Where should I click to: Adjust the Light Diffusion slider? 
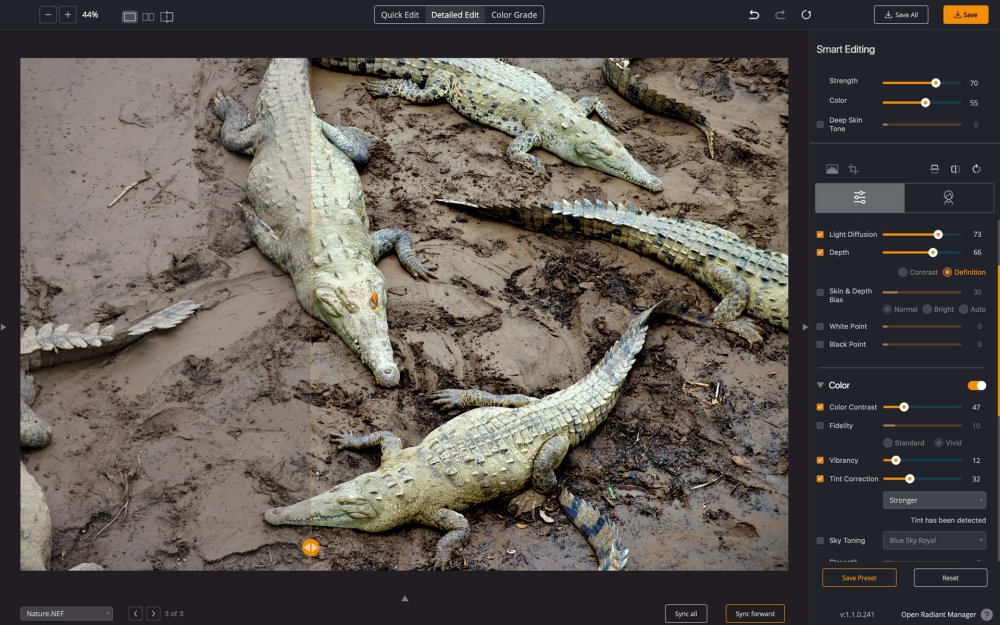(x=922, y=235)
